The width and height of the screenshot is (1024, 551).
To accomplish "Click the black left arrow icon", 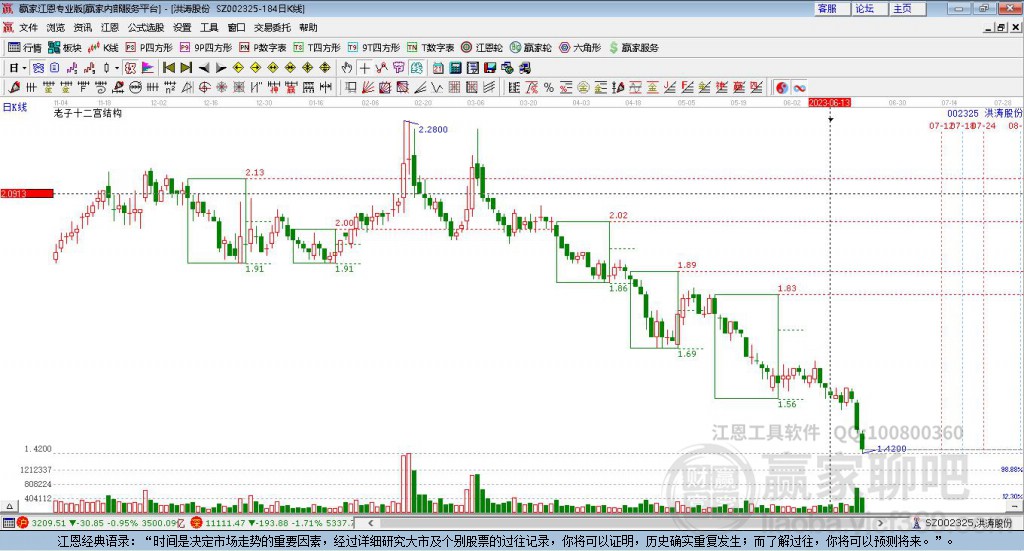I will [x=204, y=68].
